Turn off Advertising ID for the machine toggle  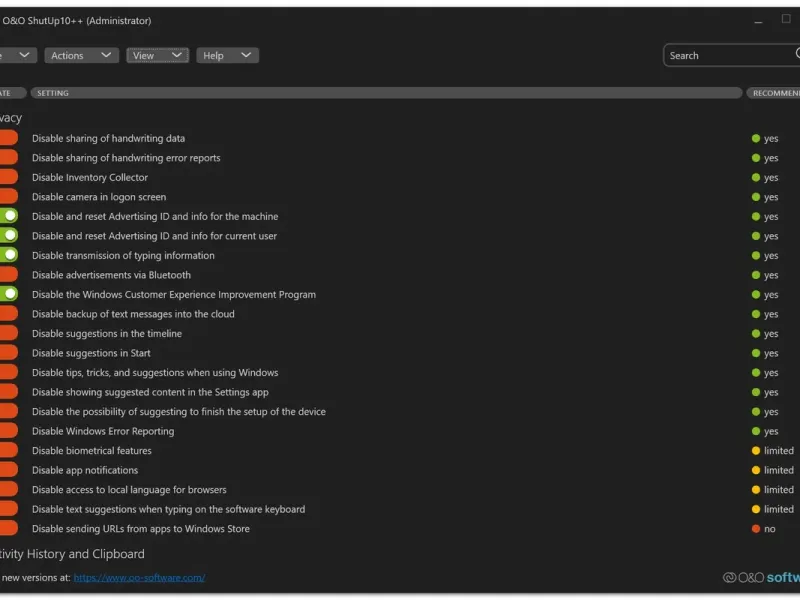(x=9, y=216)
